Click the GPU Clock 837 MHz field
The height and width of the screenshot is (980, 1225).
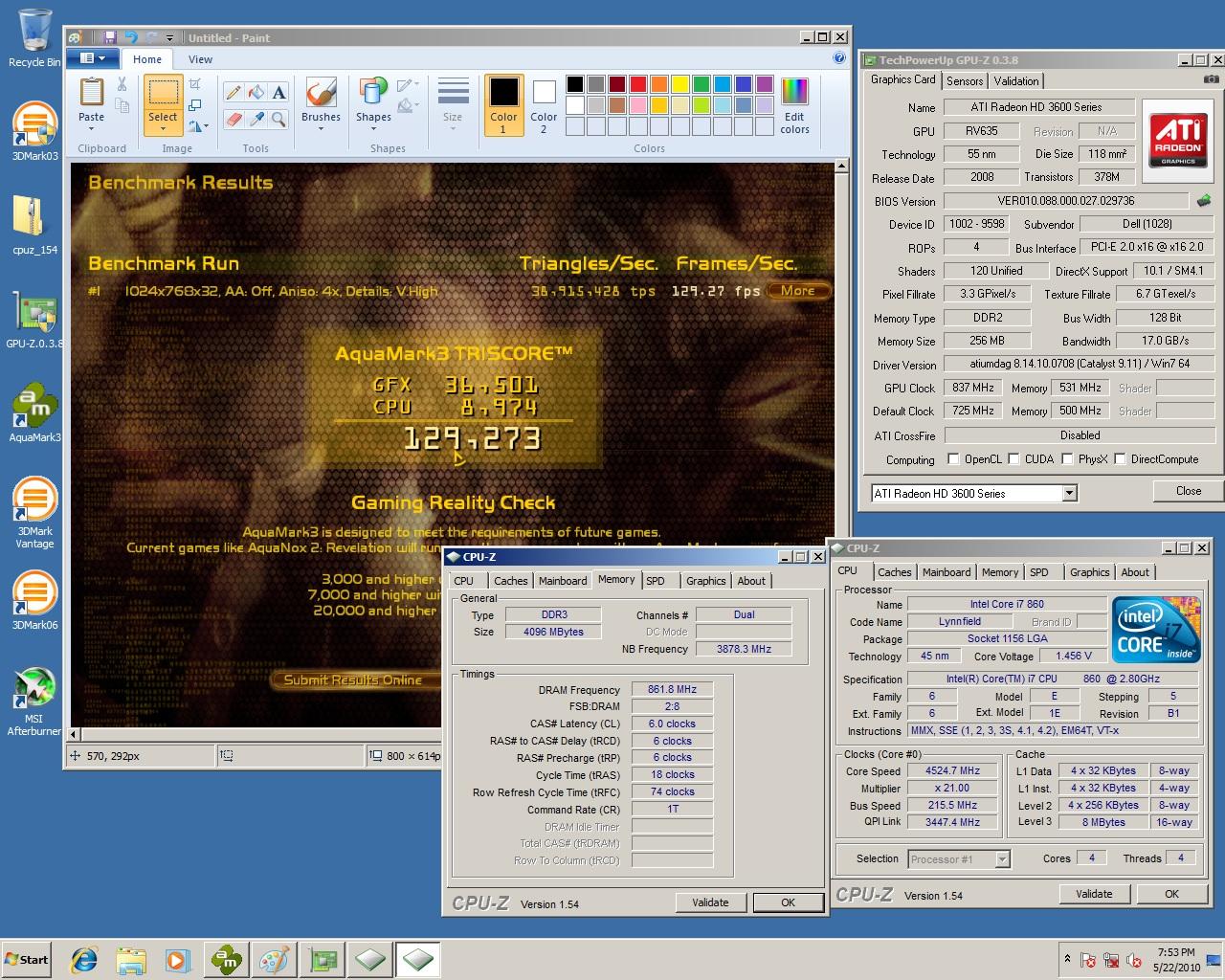pos(973,388)
